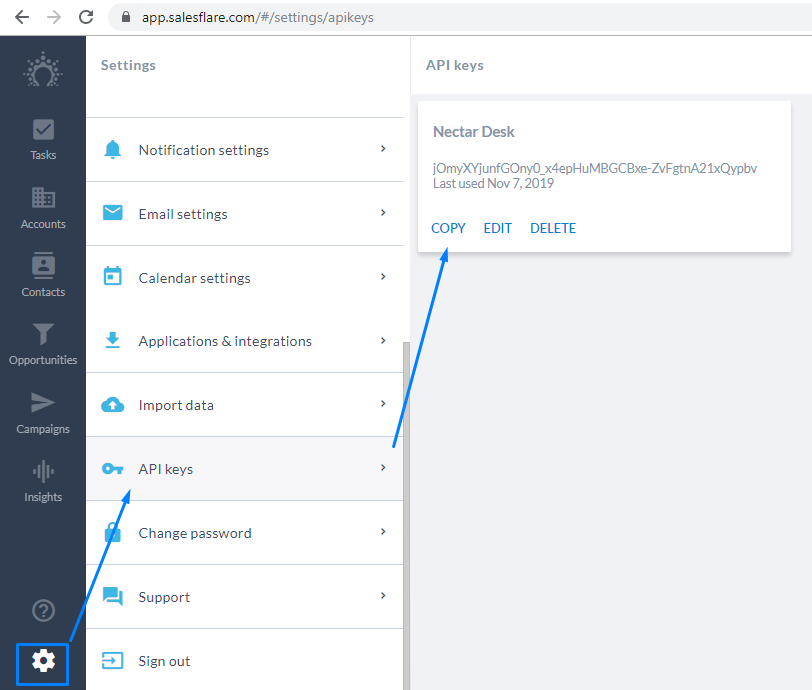Copy the Nectar Desk API key
The width and height of the screenshot is (812, 690).
coord(448,228)
